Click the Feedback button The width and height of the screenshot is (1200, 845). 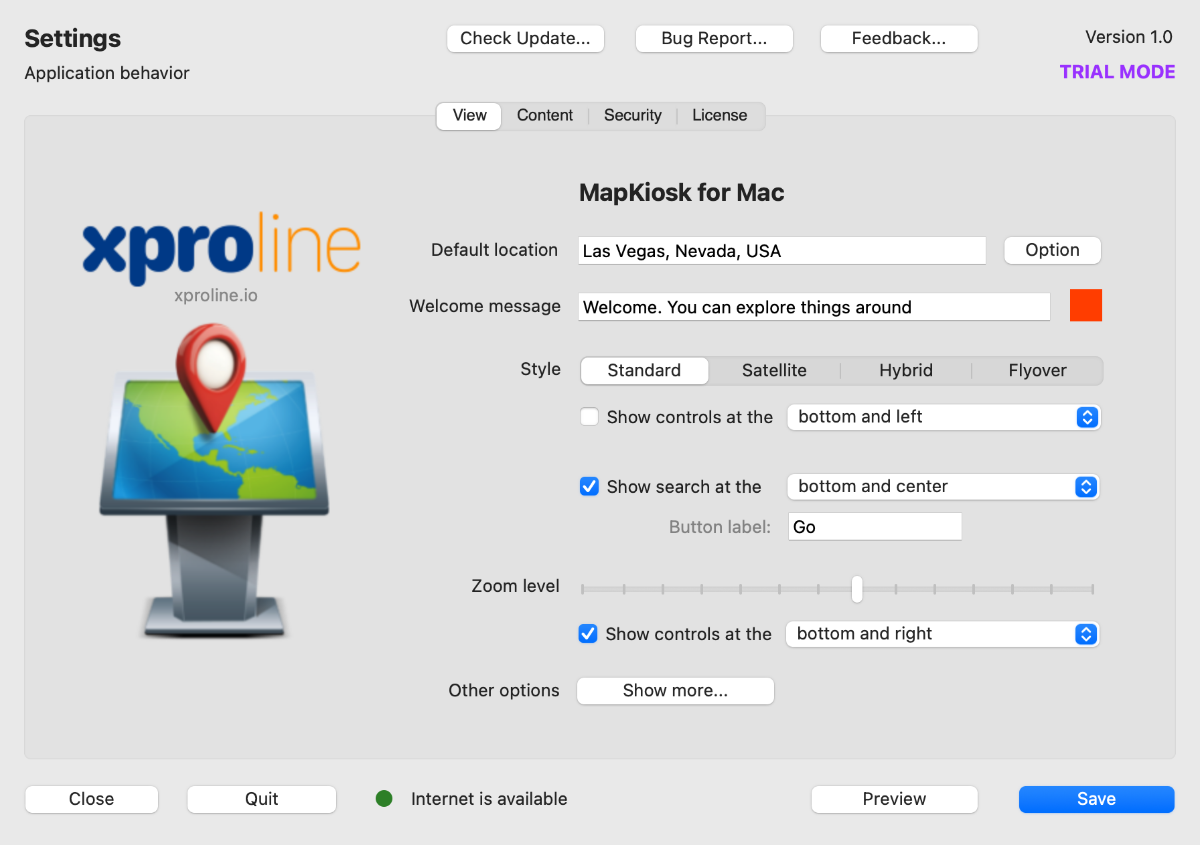pos(899,39)
